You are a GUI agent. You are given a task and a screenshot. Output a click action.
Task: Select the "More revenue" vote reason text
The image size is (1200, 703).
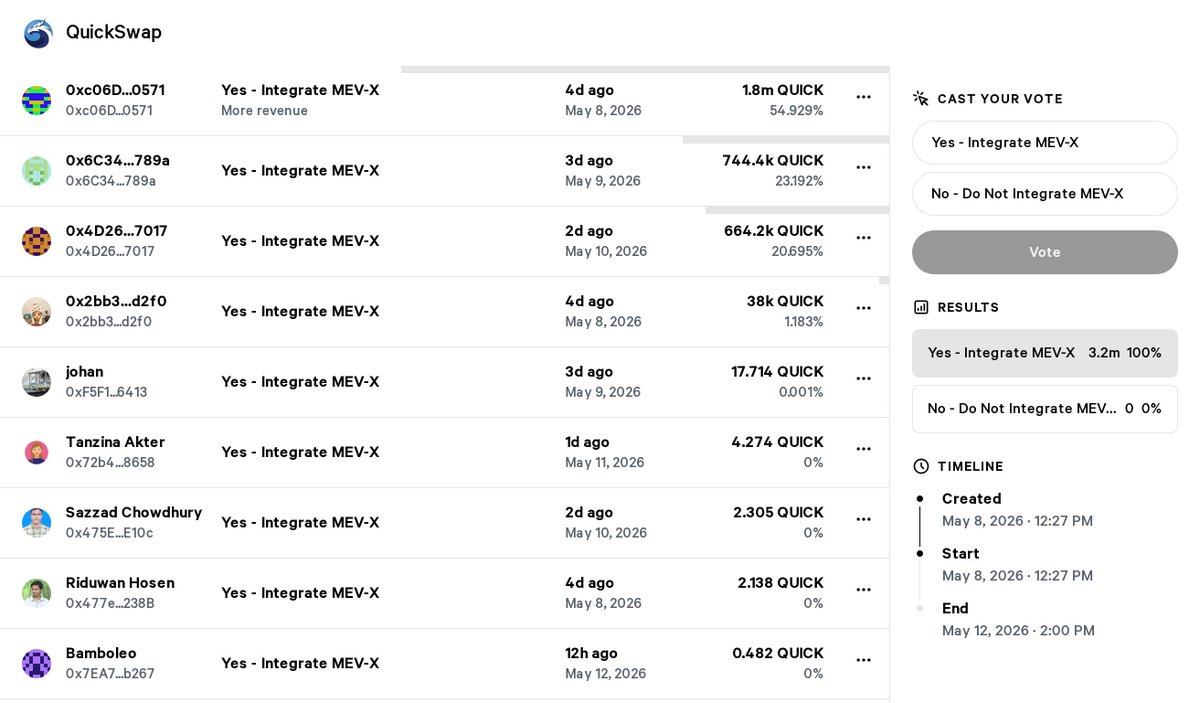(264, 111)
